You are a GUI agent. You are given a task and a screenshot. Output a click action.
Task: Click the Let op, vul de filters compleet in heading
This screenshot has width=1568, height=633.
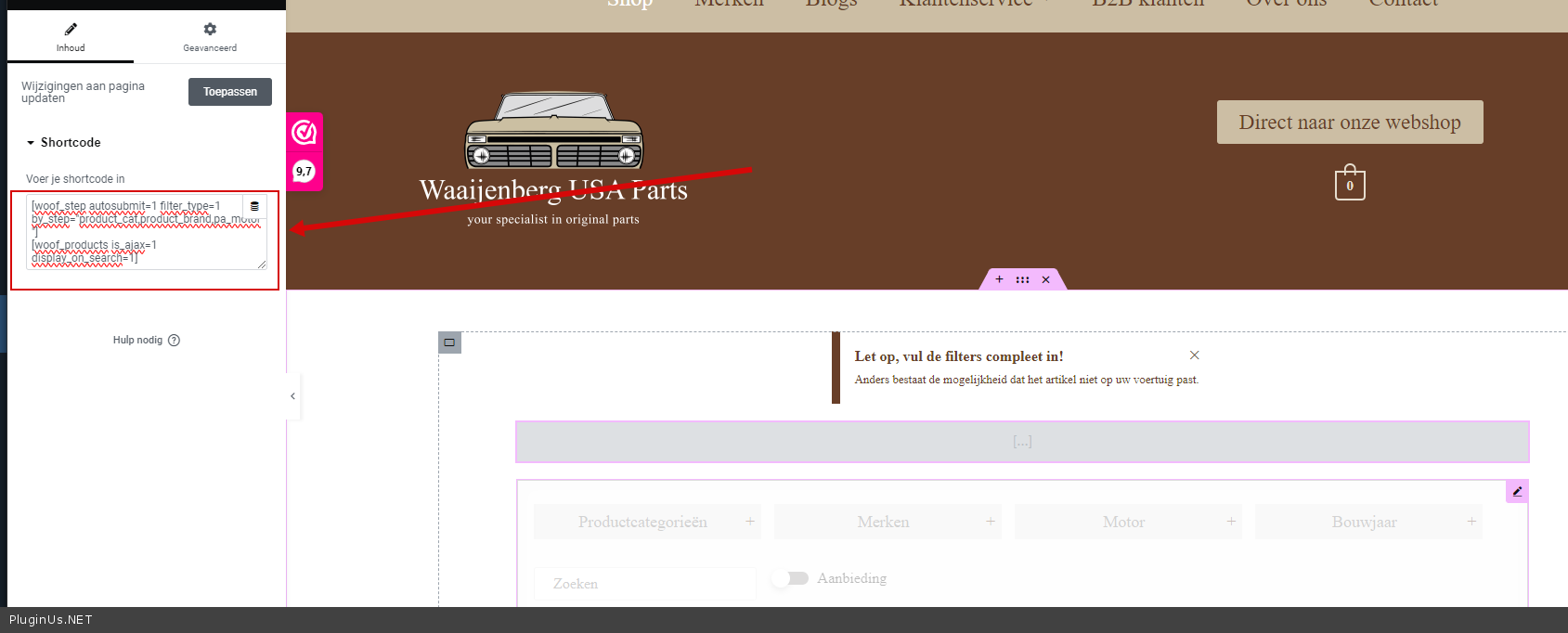coord(959,356)
